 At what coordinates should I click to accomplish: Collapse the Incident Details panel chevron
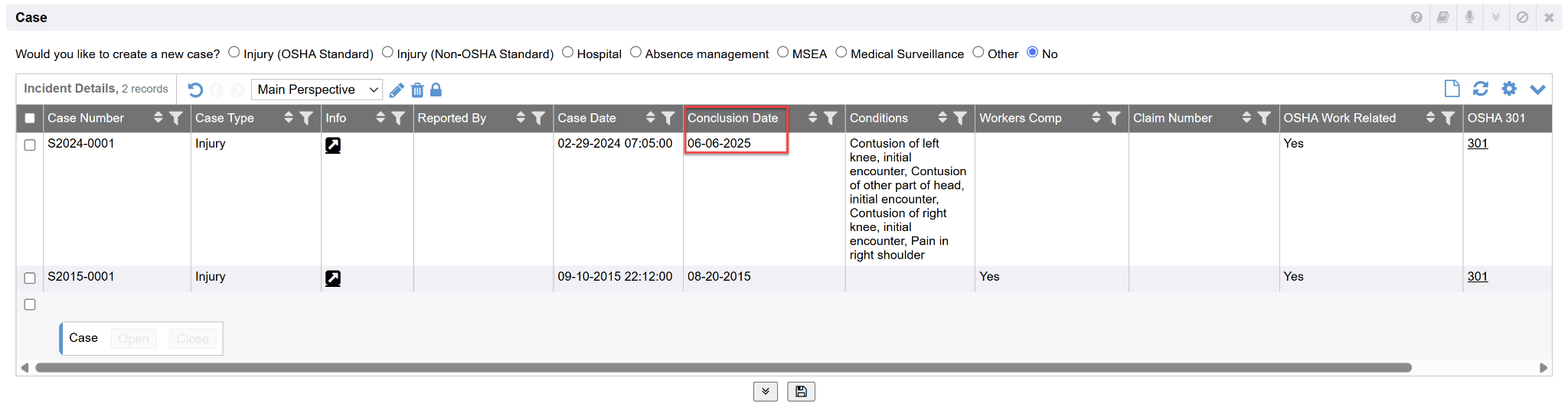1537,90
